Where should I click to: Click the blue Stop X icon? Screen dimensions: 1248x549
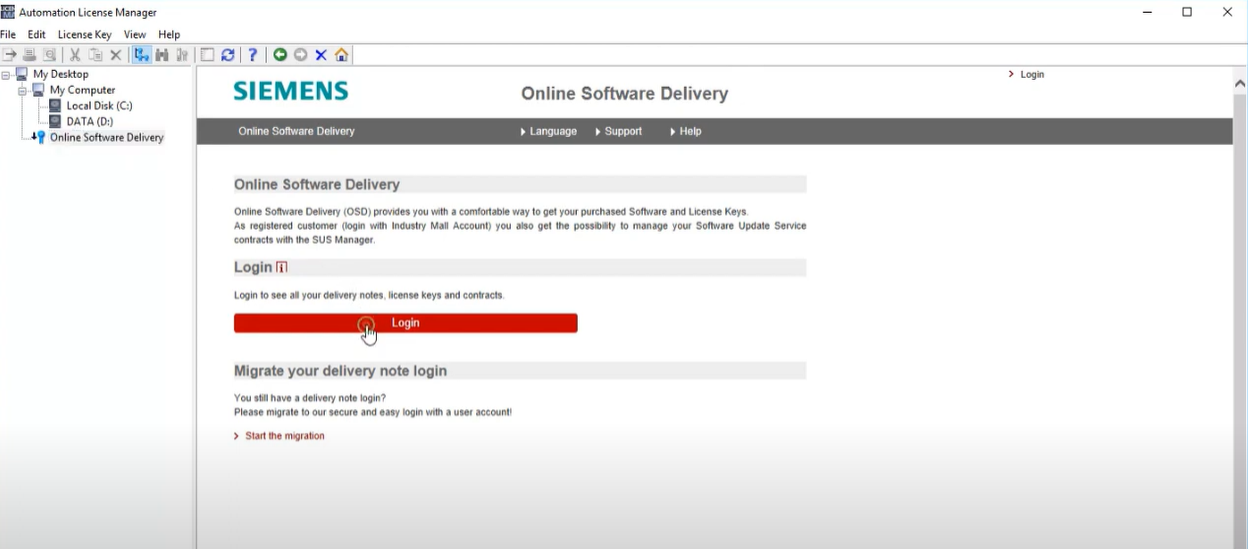click(x=321, y=55)
